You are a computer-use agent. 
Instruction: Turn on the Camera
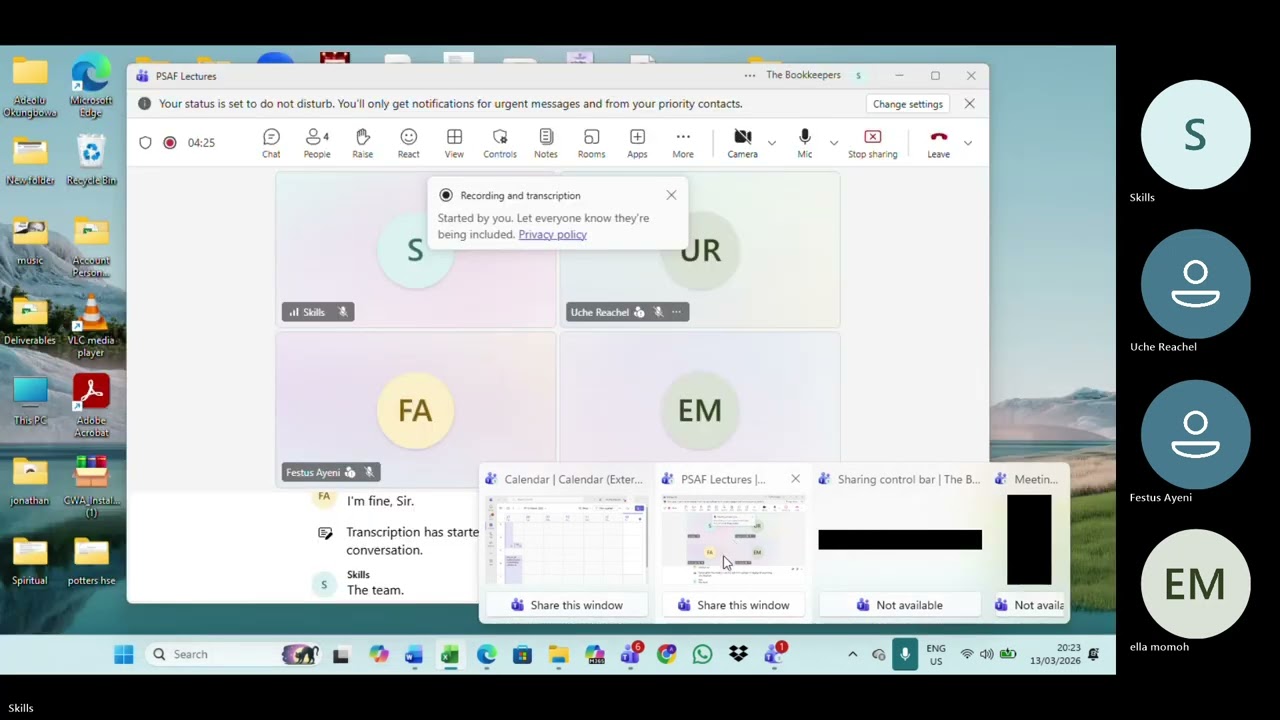click(x=742, y=143)
